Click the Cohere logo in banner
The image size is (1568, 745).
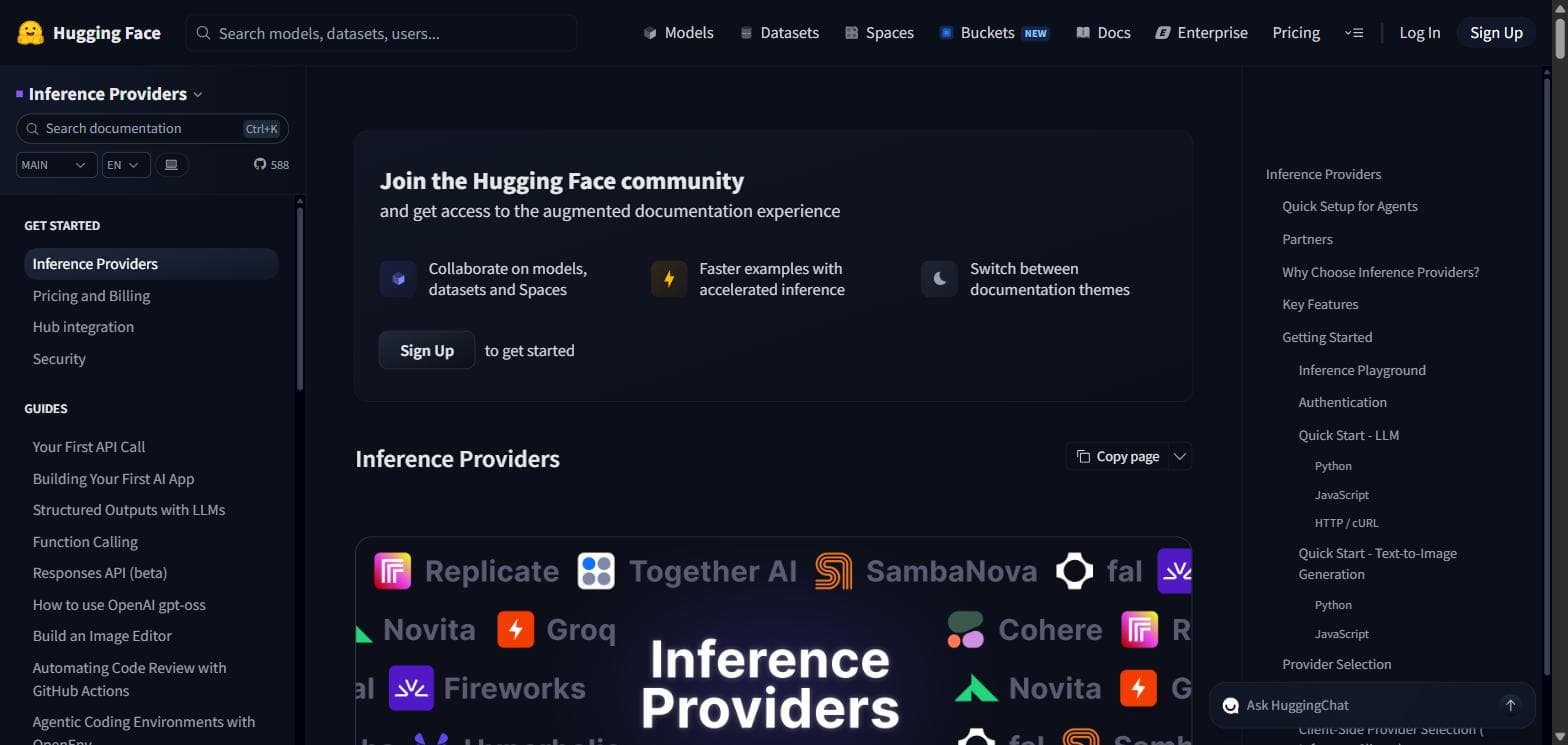click(966, 629)
